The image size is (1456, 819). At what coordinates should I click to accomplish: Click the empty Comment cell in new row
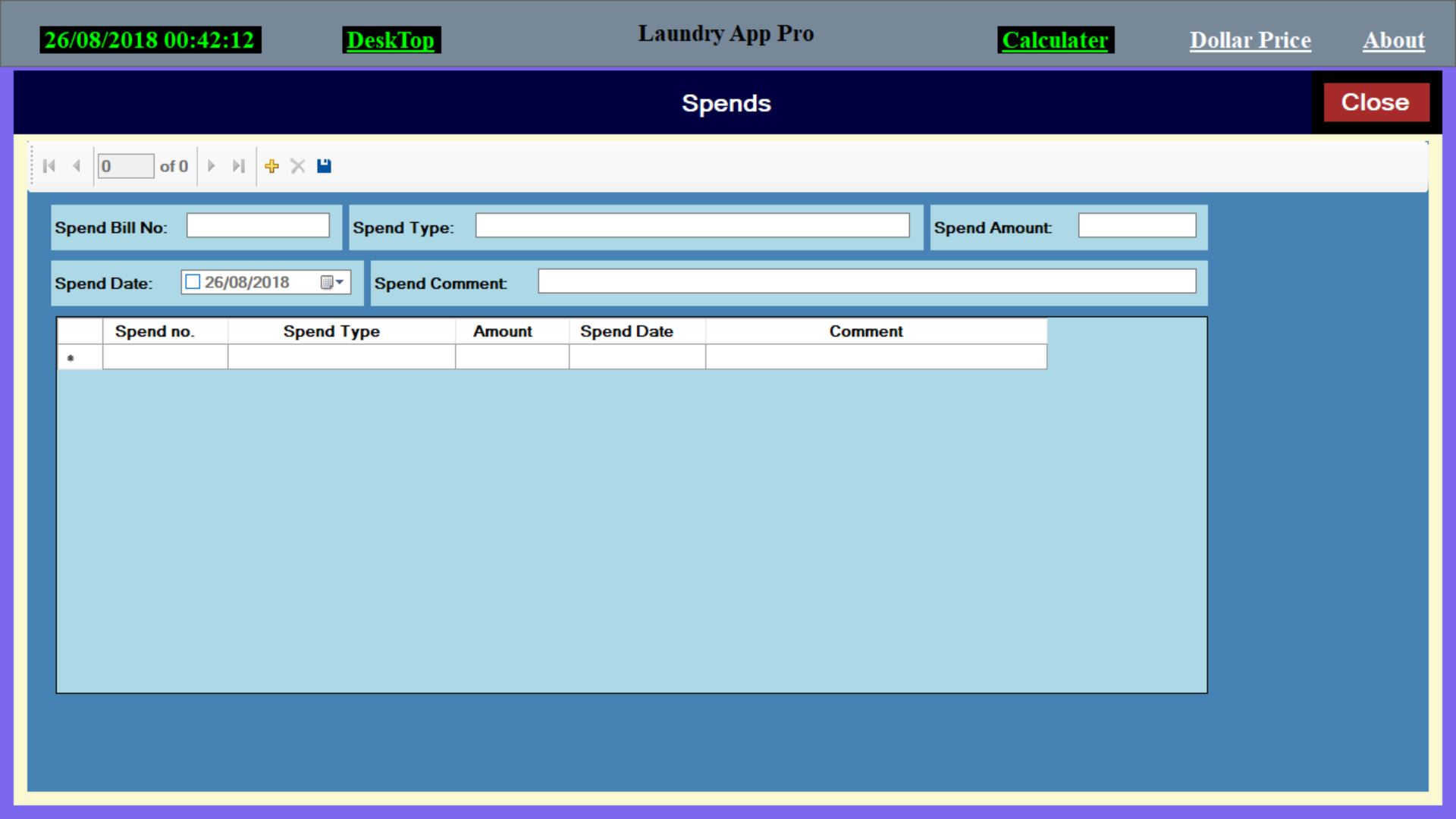[876, 357]
